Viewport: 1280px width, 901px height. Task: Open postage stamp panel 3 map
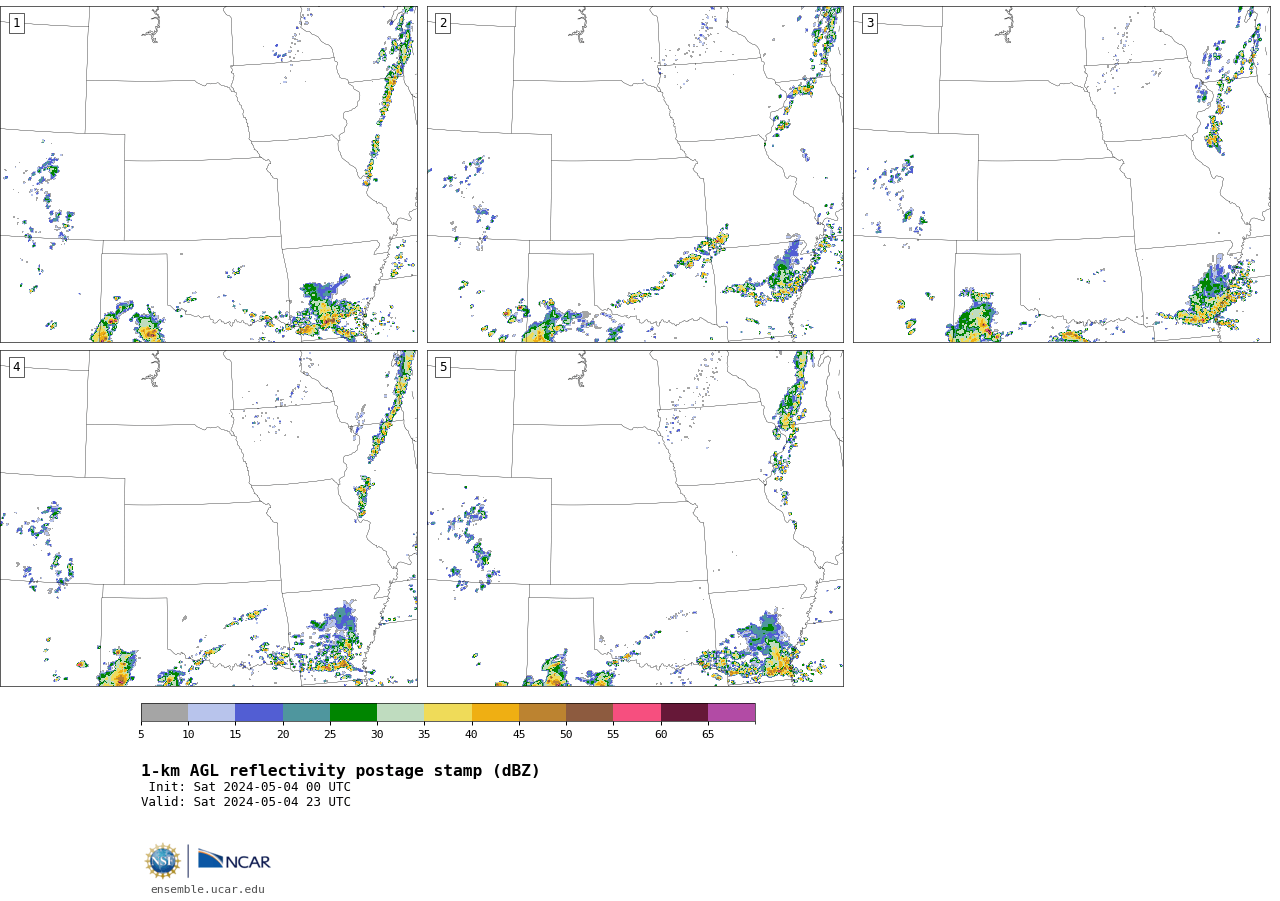coord(1062,174)
